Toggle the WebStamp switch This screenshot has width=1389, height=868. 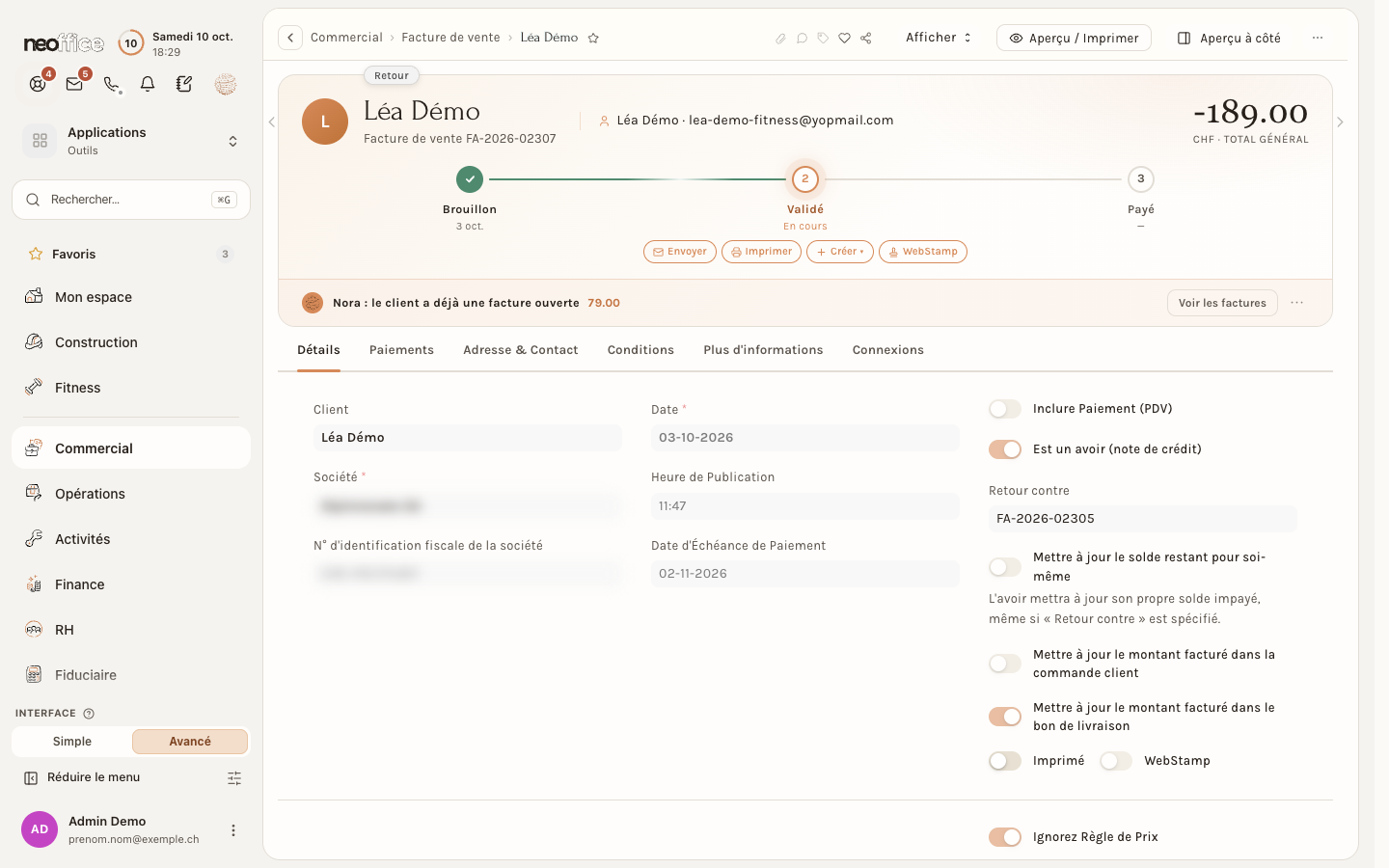pyautogui.click(x=1116, y=761)
